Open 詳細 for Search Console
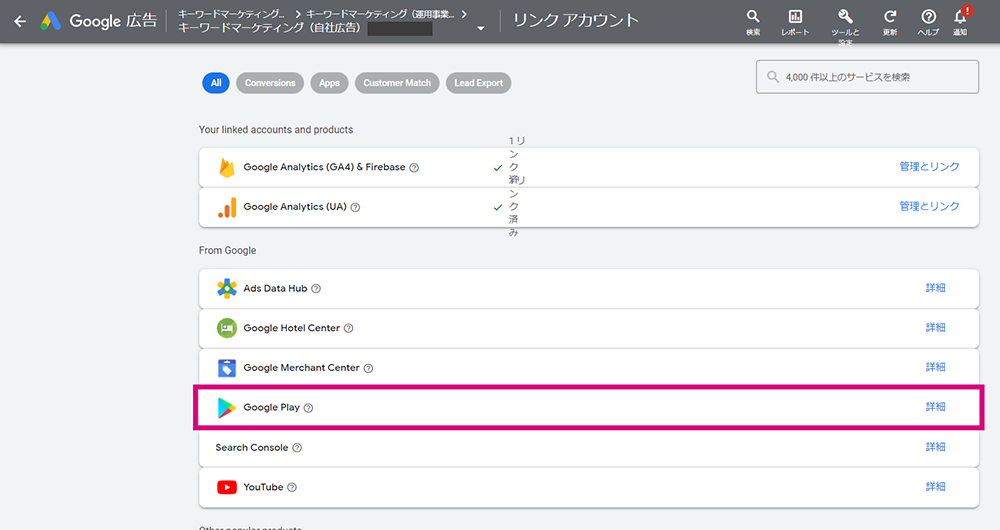This screenshot has width=1000, height=530. [936, 446]
